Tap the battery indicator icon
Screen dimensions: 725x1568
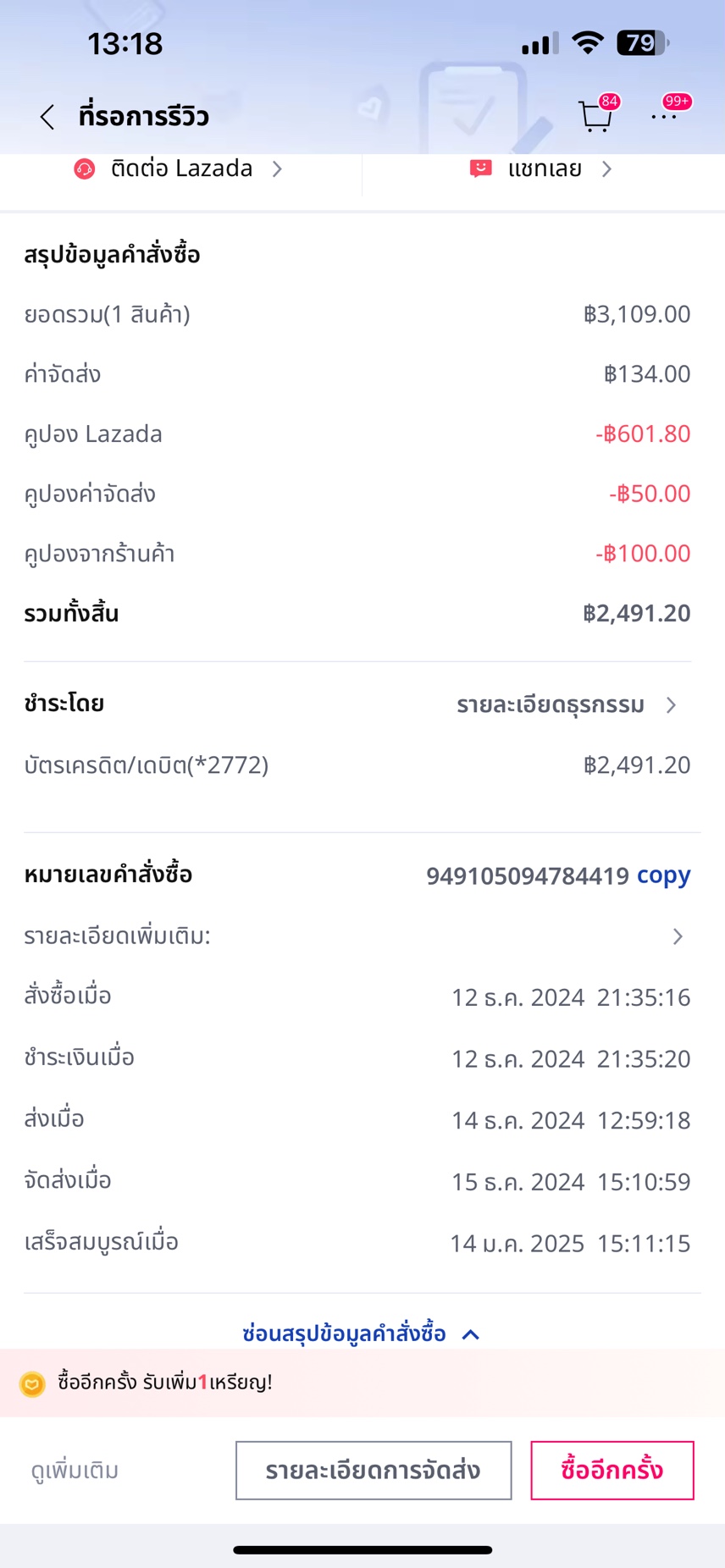(642, 42)
